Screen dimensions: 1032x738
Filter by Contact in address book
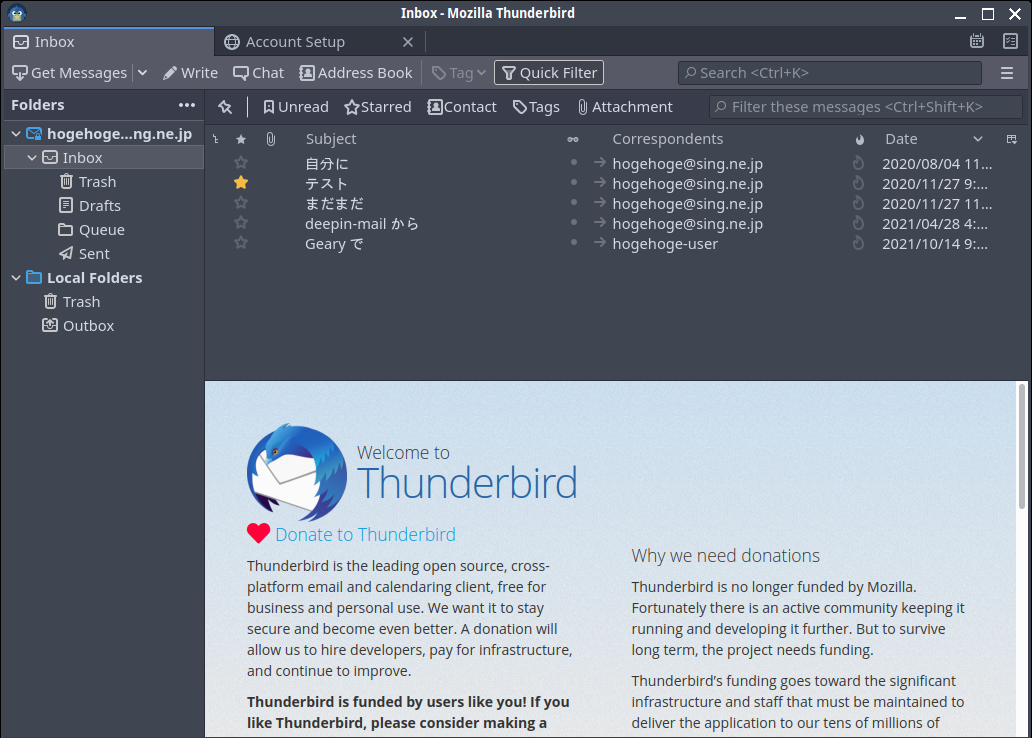point(461,107)
